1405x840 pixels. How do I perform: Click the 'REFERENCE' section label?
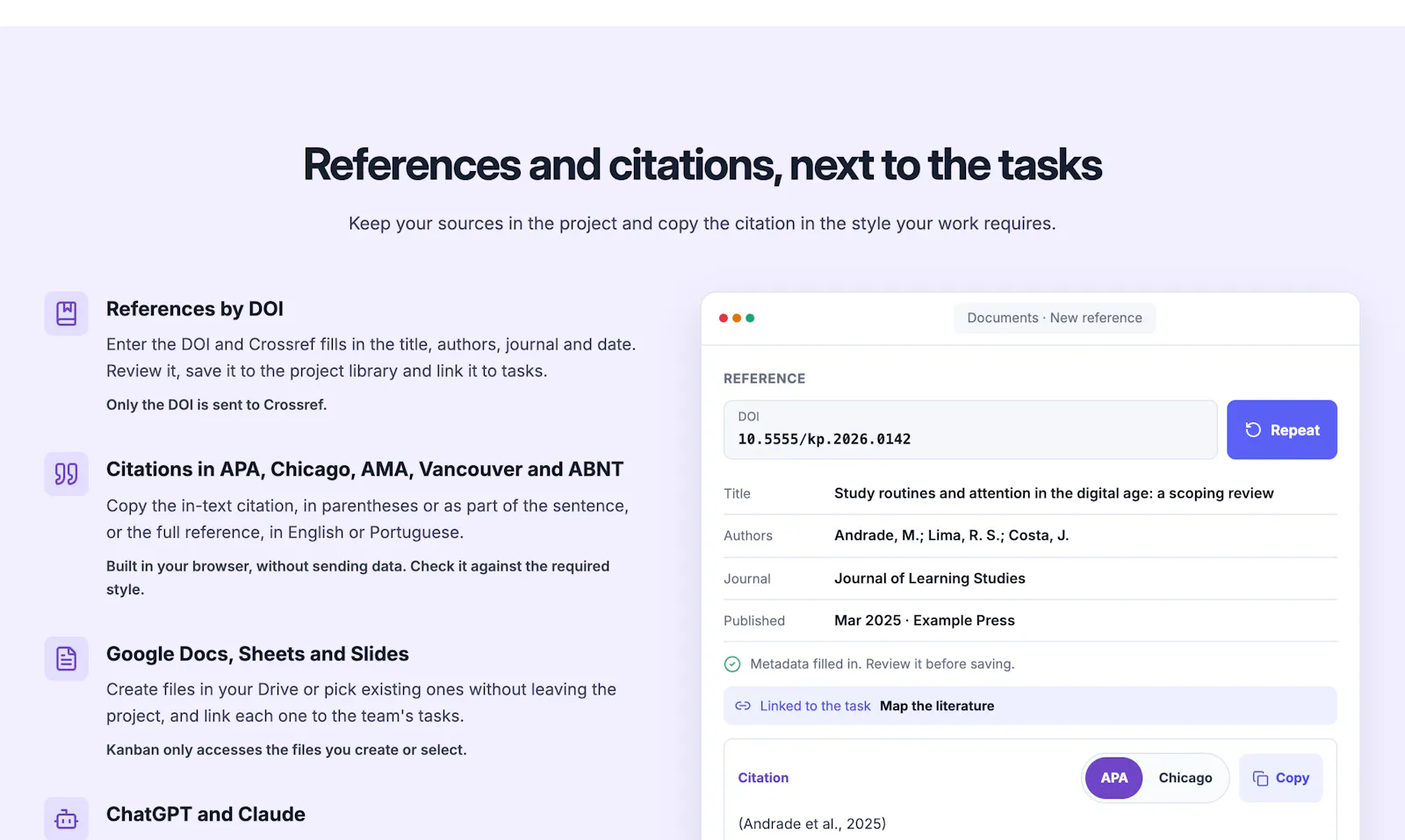[x=764, y=378]
